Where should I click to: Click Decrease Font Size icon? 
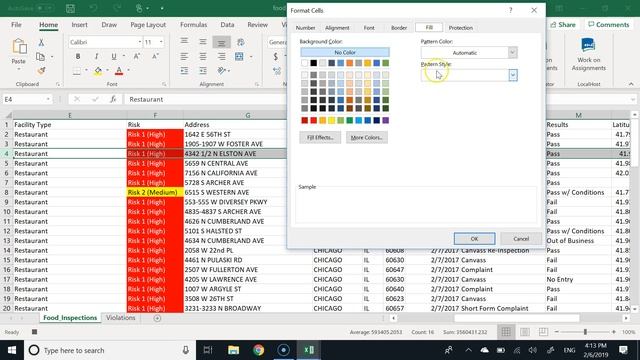(155, 56)
